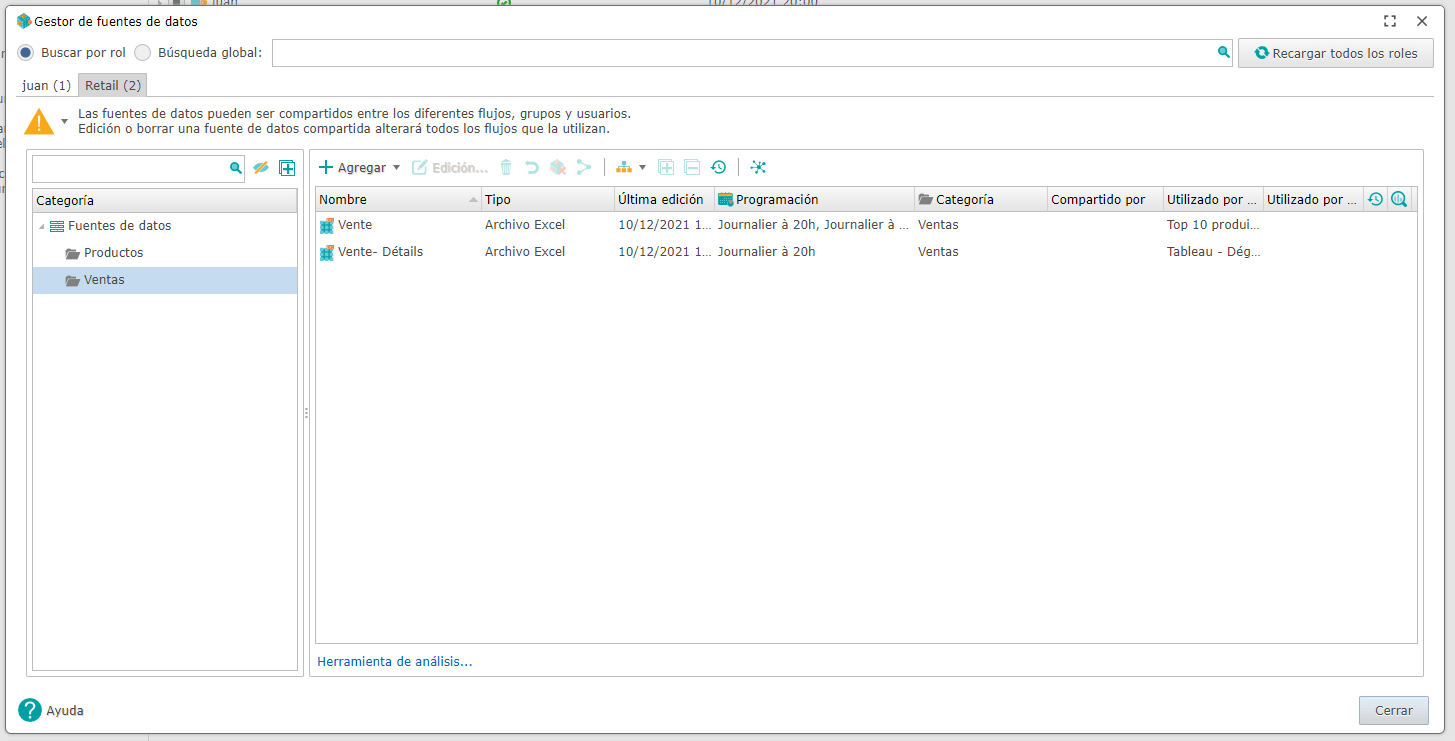Click the 'Tableau - Dég...' cell
Screen dimensions: 1455x741
(x=1213, y=252)
